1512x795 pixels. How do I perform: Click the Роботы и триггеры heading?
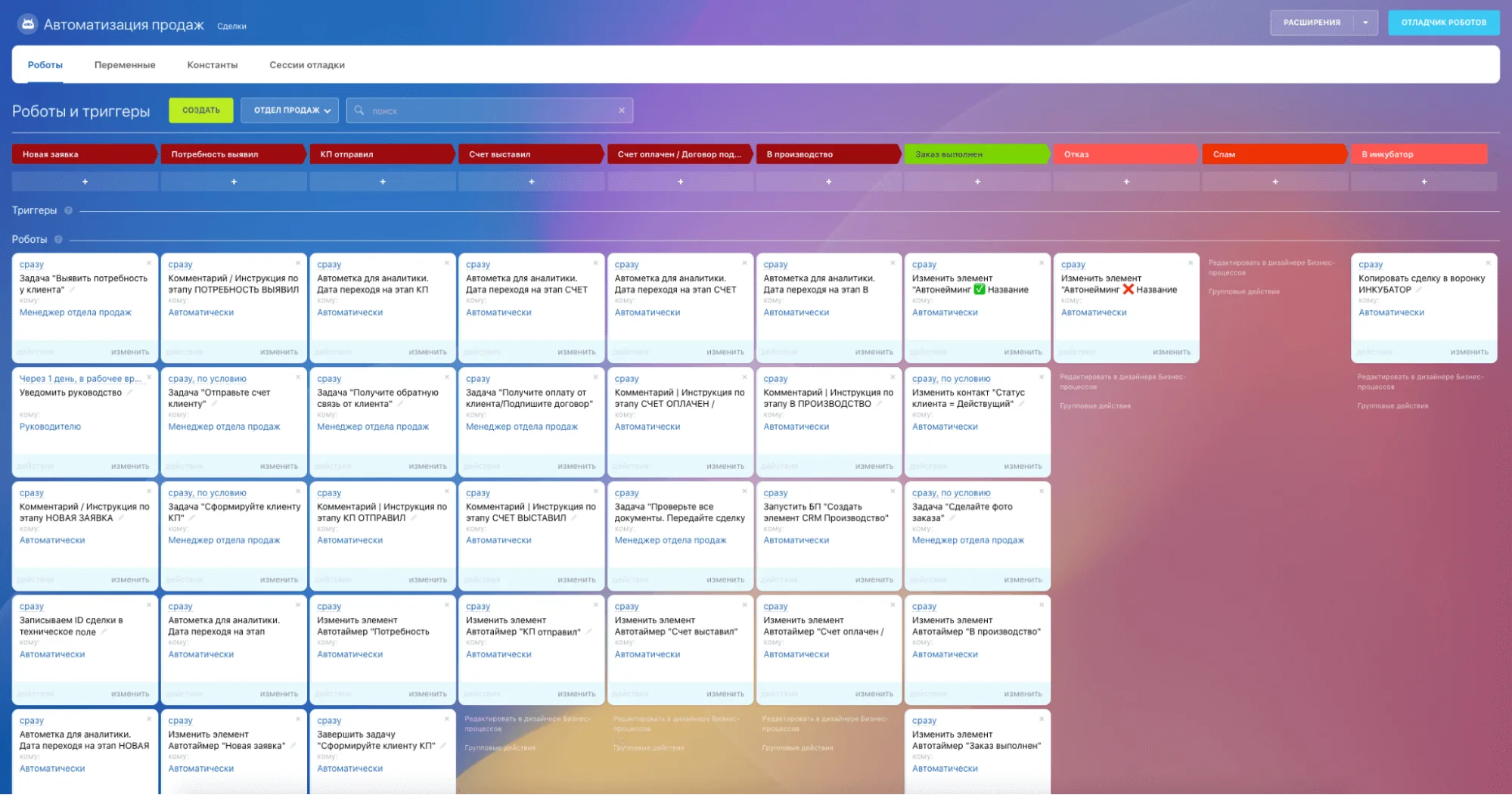[81, 111]
